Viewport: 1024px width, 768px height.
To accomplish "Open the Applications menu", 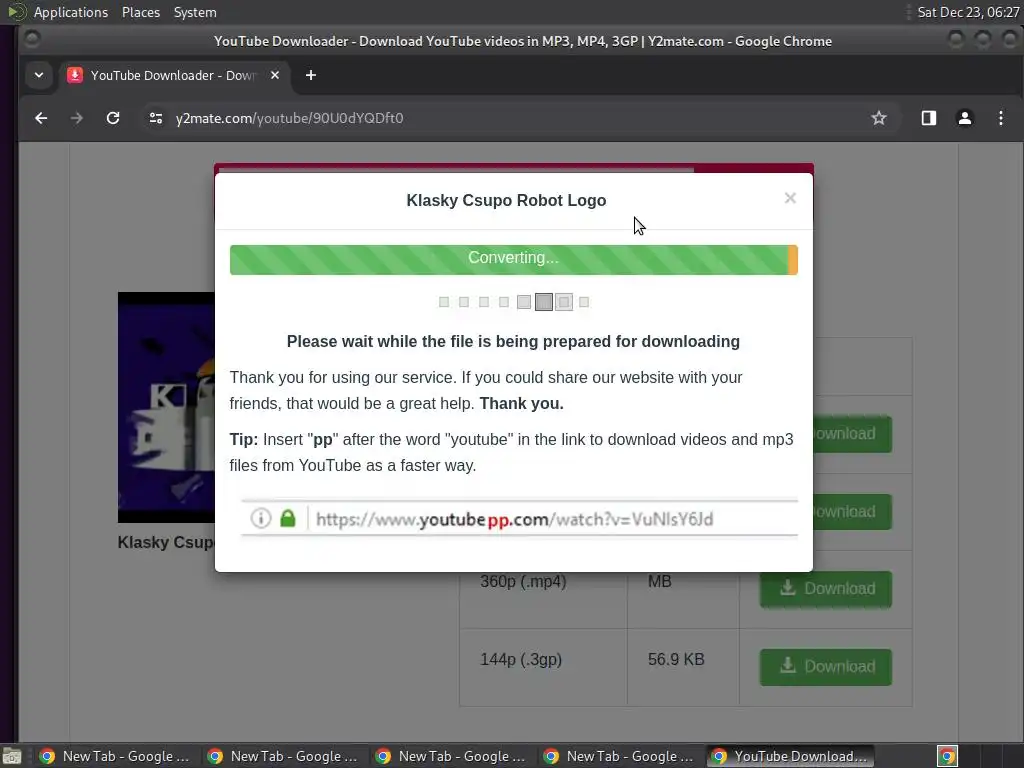I will coord(71,12).
